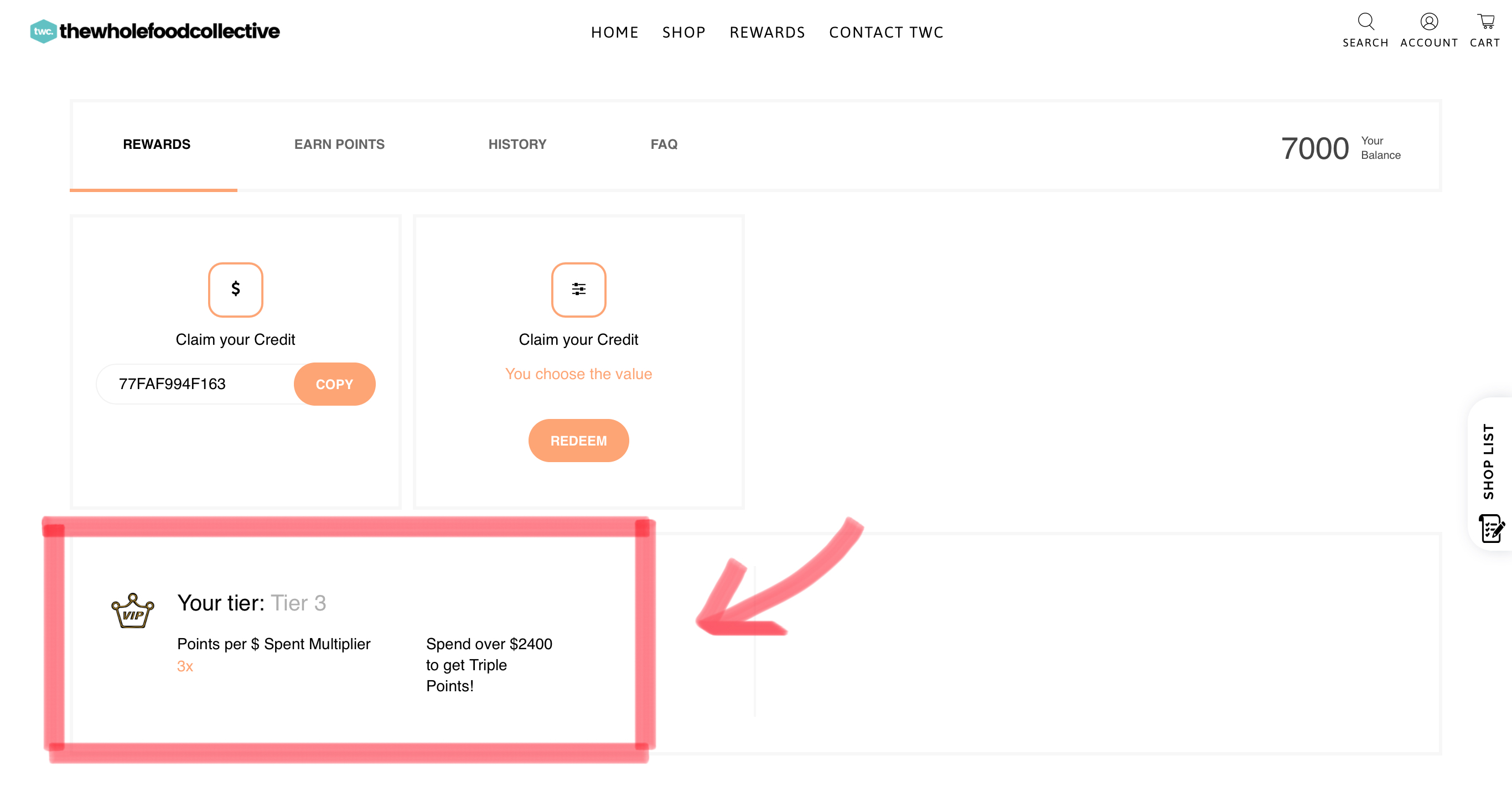Go to the HOME menu item
Screen dimensions: 1512x787
614,32
